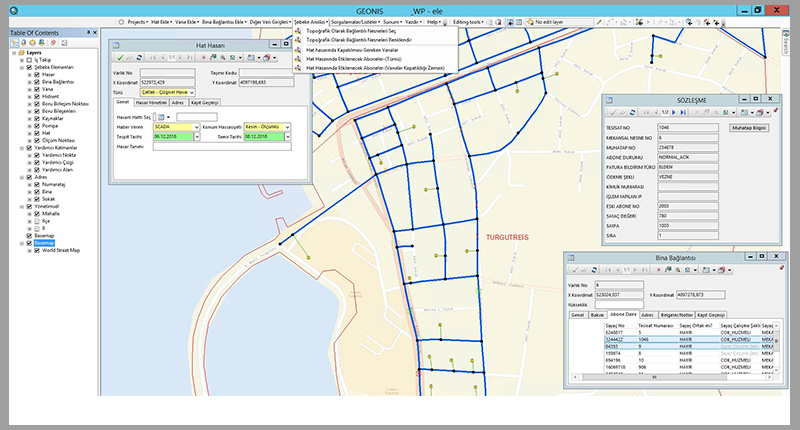Screen dimensions: 800x430
Task: Click the locate-on-map icon in Bina Bağlantısı toolbar
Action: (668, 270)
